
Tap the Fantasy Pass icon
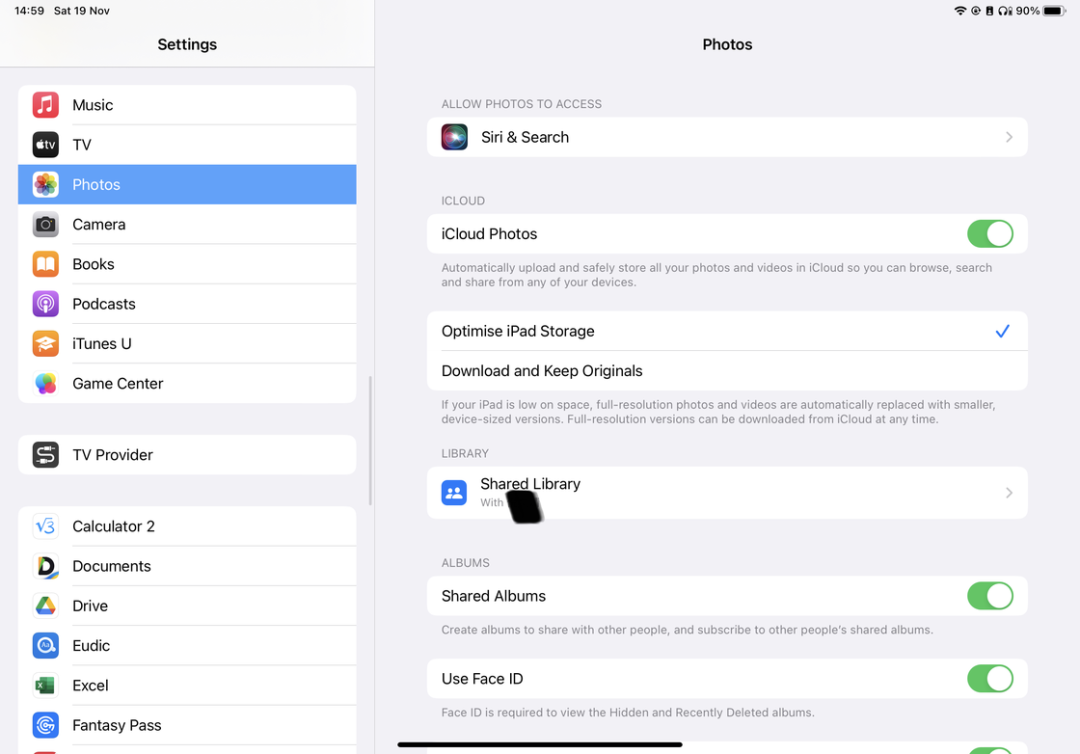tap(45, 725)
